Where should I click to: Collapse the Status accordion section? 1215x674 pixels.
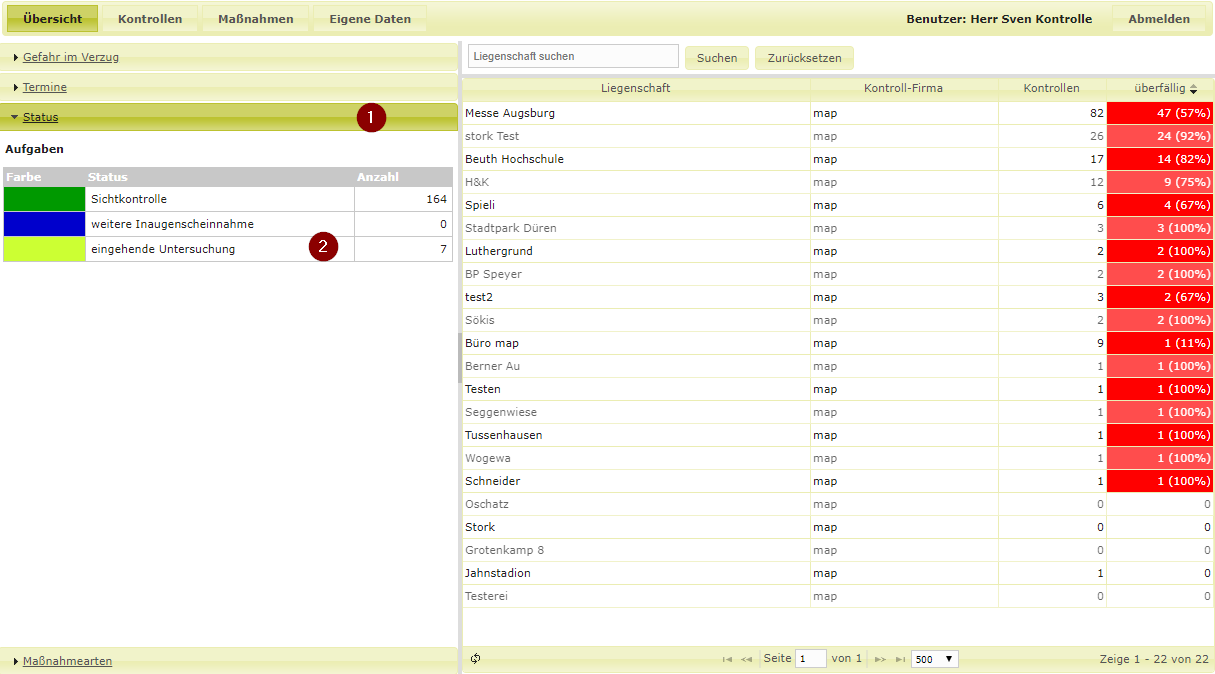click(40, 117)
